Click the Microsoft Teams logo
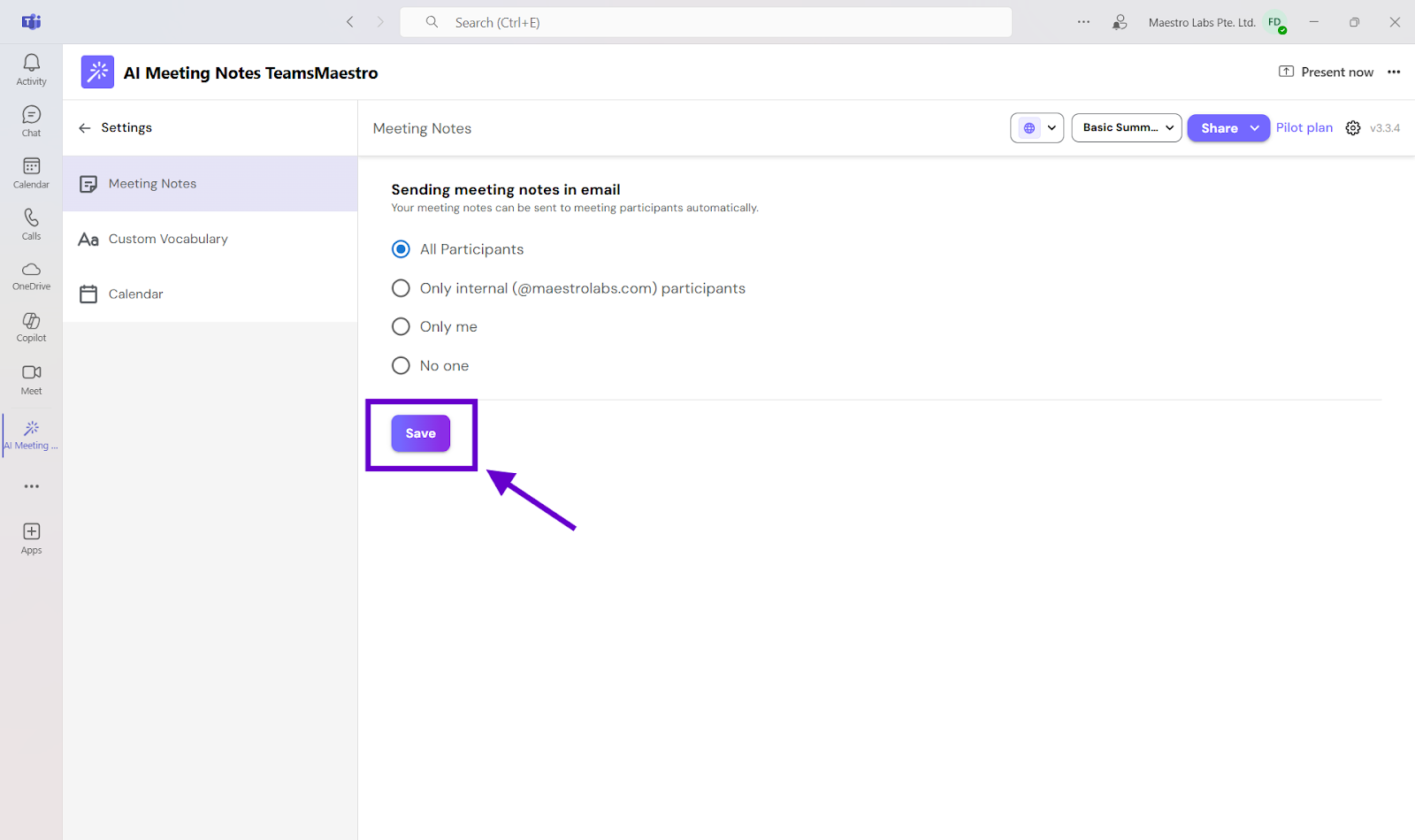Image resolution: width=1415 pixels, height=840 pixels. pos(32,22)
